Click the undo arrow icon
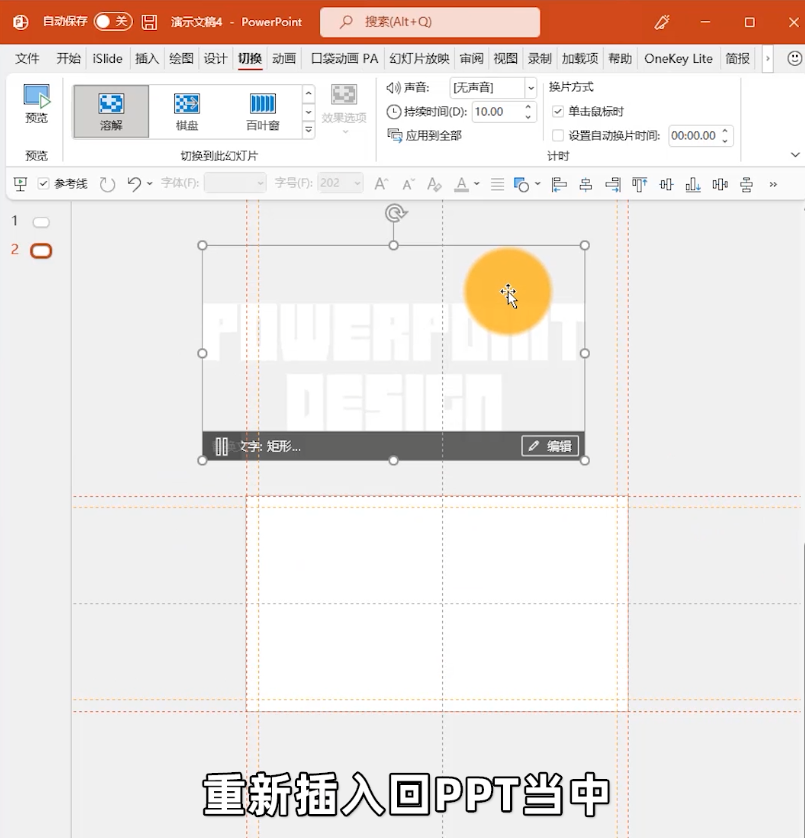 coord(134,184)
